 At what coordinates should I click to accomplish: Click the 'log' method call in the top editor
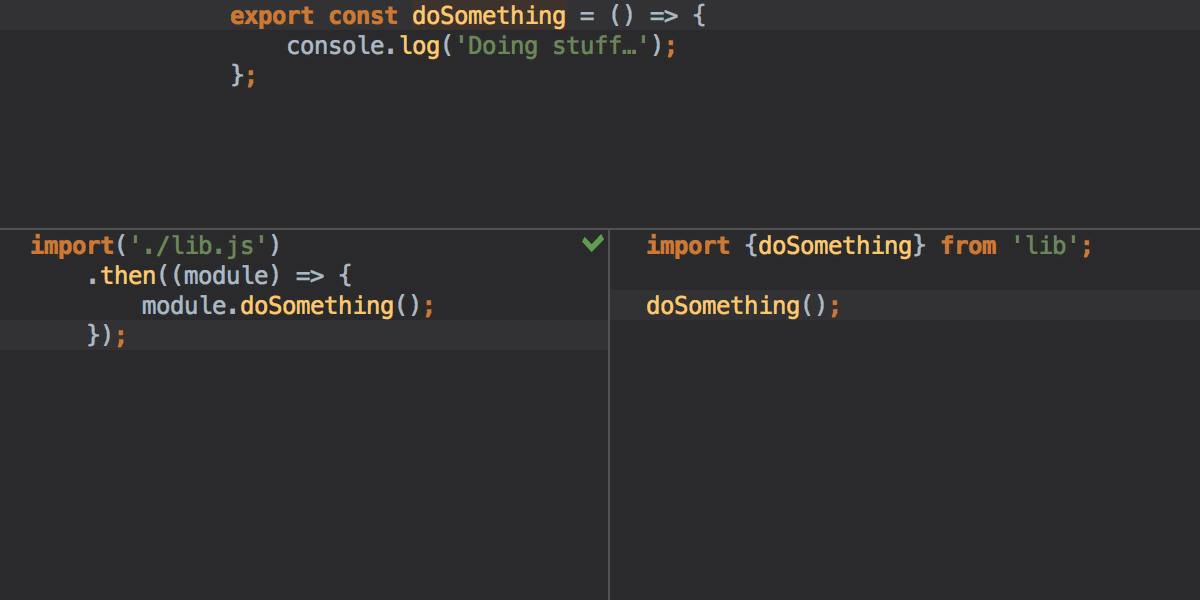tap(419, 46)
